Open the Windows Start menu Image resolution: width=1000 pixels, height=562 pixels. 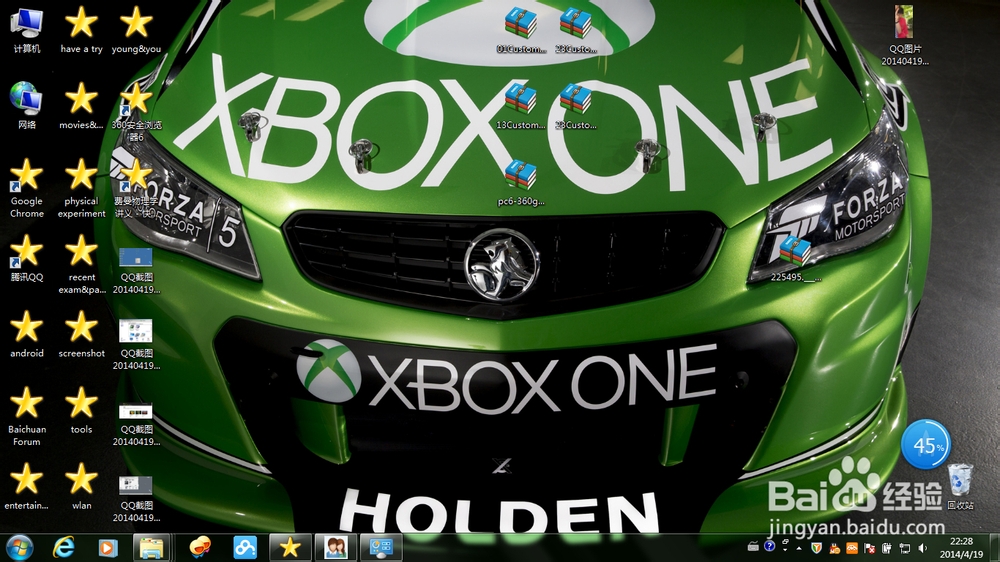point(20,547)
